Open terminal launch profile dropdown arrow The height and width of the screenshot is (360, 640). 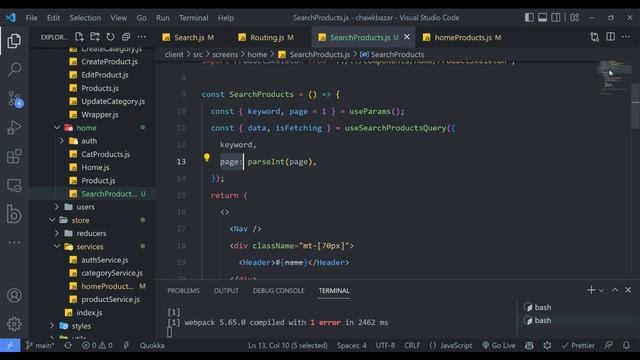(x=601, y=291)
